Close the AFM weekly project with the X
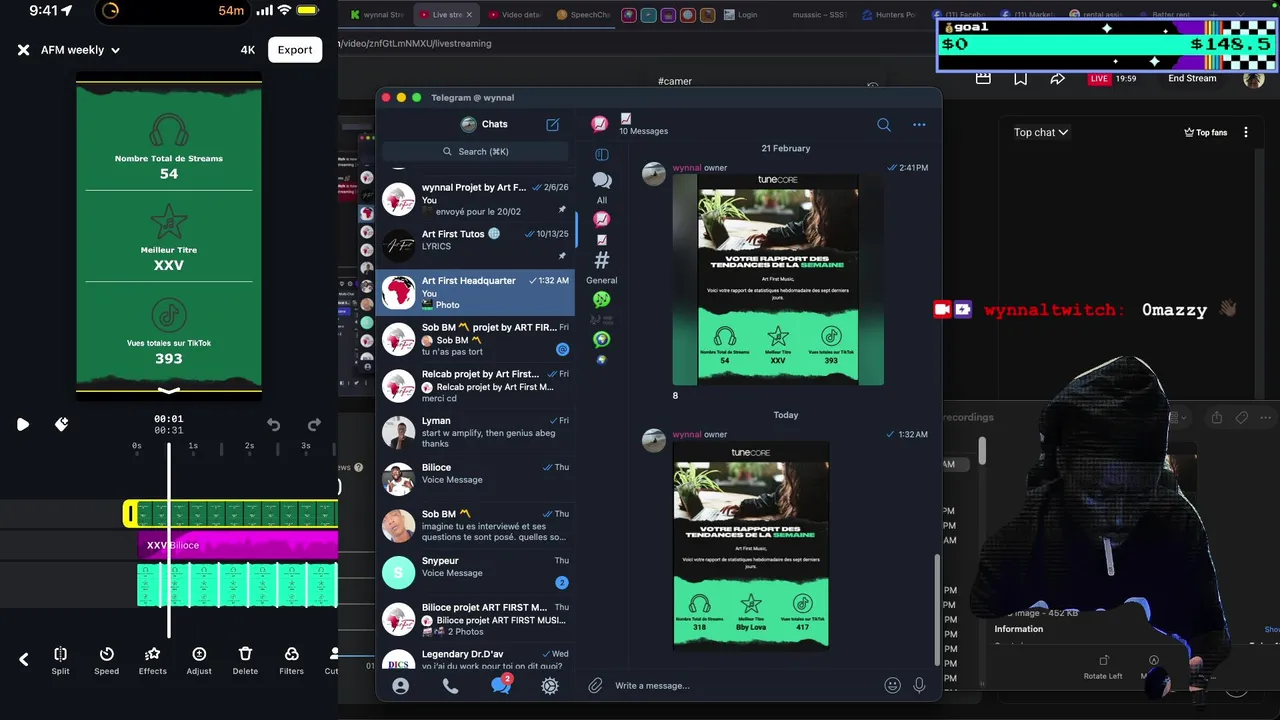 23,50
